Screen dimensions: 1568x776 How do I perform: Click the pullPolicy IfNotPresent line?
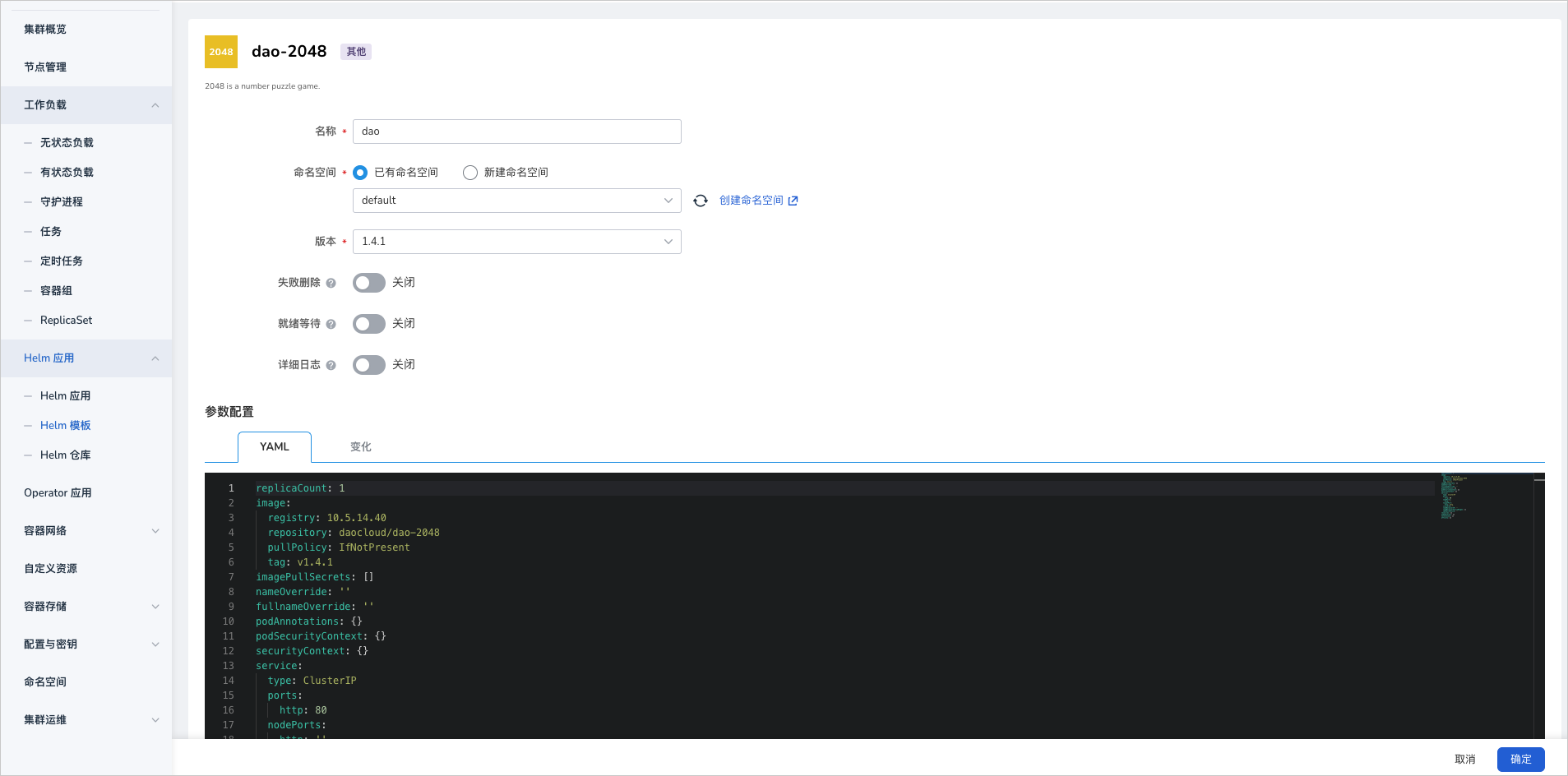339,547
